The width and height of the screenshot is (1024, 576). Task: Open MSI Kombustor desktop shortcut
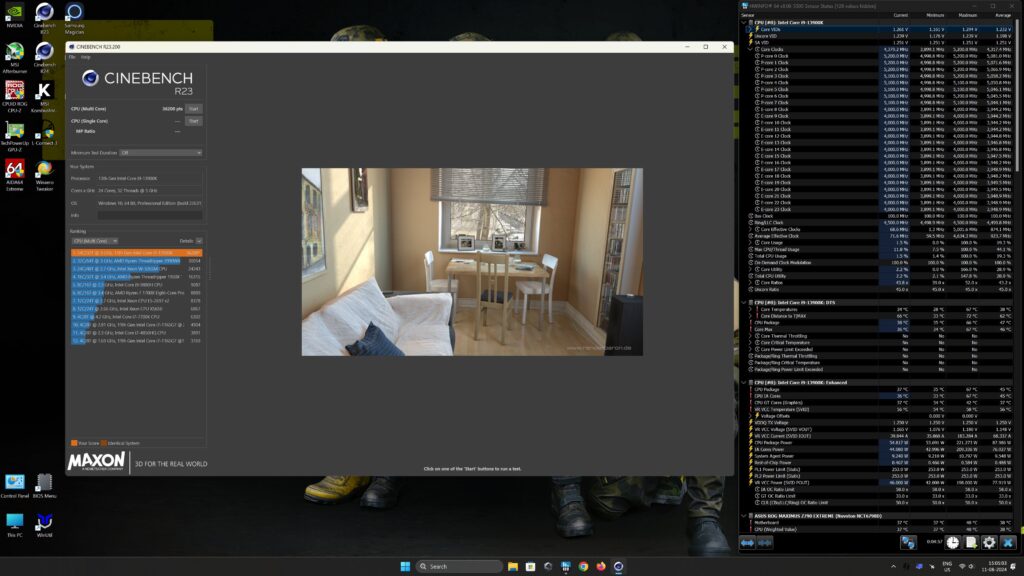(x=44, y=97)
